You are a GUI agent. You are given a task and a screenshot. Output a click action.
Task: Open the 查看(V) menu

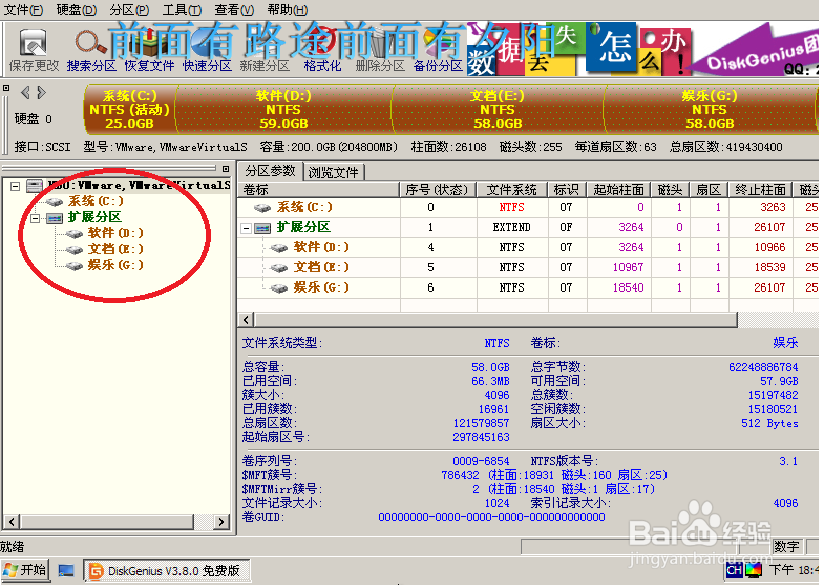[234, 9]
